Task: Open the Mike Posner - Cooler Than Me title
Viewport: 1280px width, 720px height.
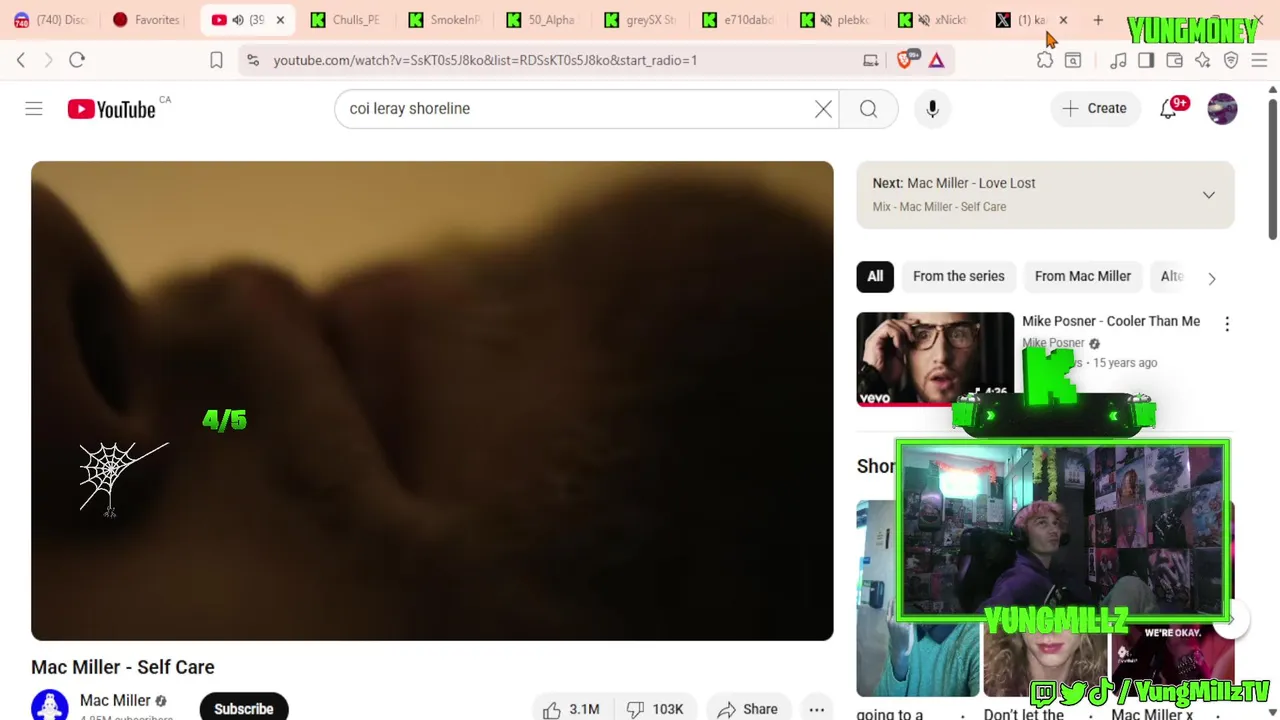Action: (1111, 321)
